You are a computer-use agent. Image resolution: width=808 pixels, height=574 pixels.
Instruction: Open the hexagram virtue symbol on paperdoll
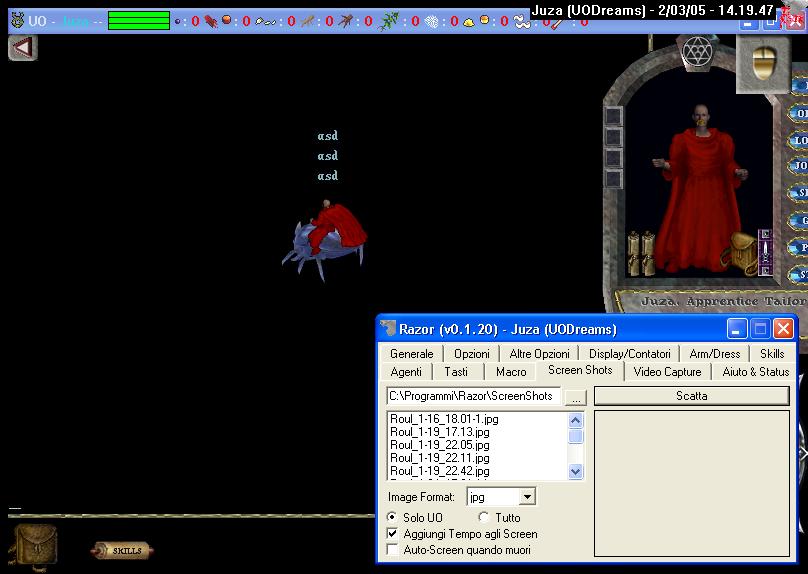coord(697,52)
